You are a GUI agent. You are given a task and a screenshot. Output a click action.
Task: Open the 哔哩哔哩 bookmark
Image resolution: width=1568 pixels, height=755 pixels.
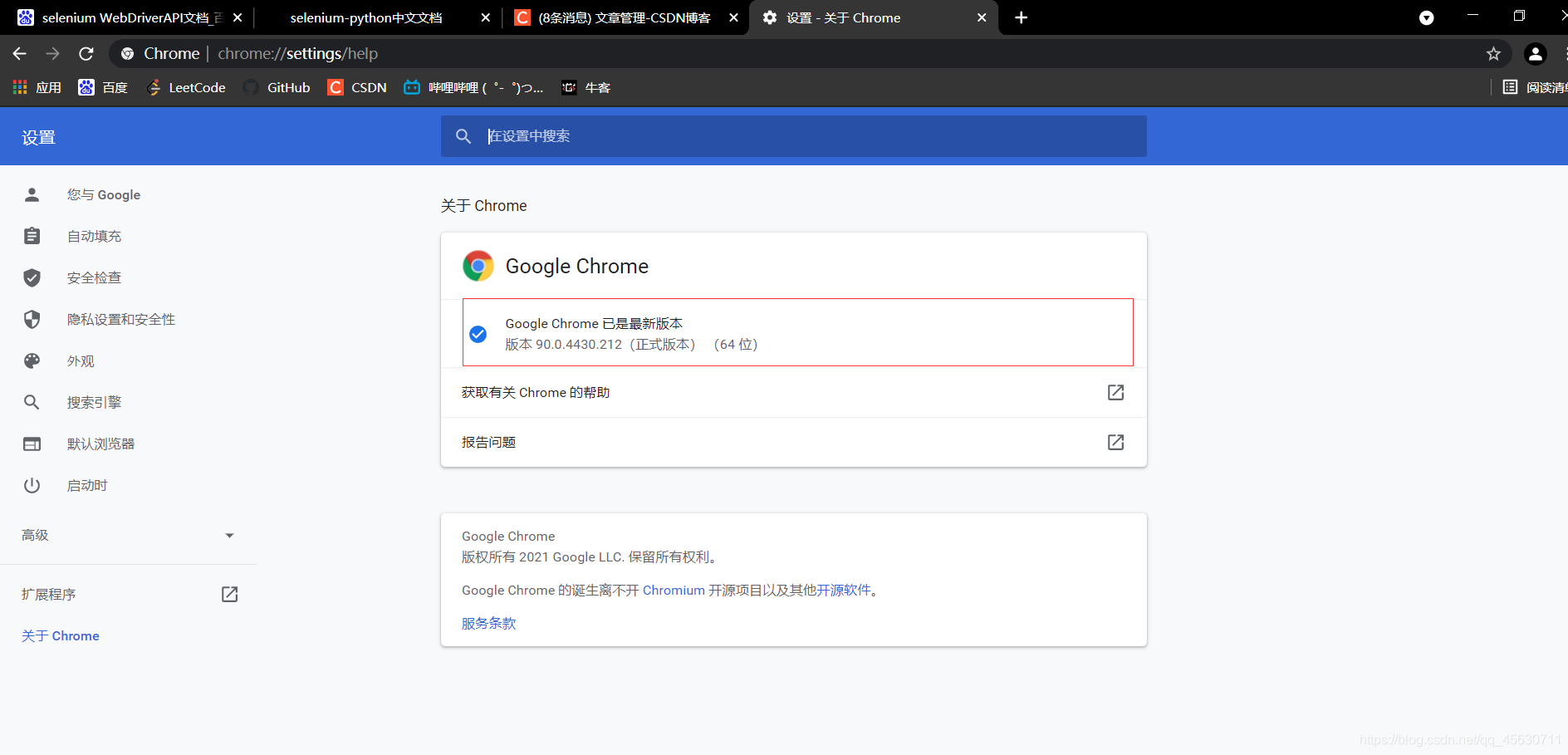coord(473,87)
